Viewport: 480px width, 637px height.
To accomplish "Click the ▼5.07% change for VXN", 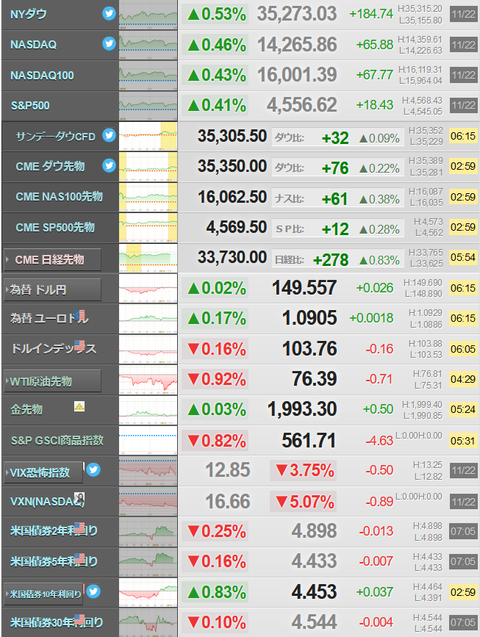I will click(x=304, y=502).
